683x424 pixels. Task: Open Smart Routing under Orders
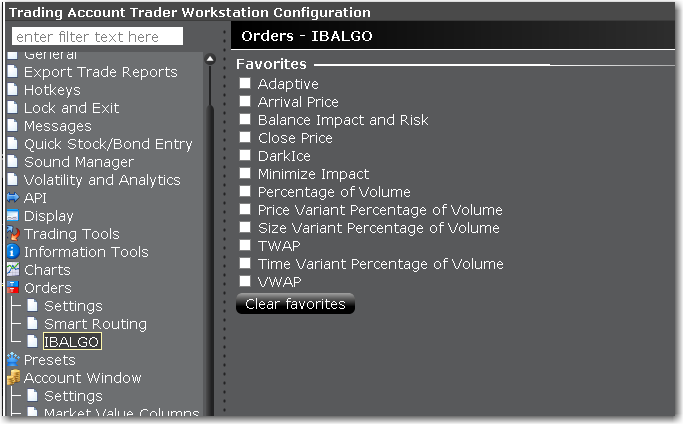[95, 324]
